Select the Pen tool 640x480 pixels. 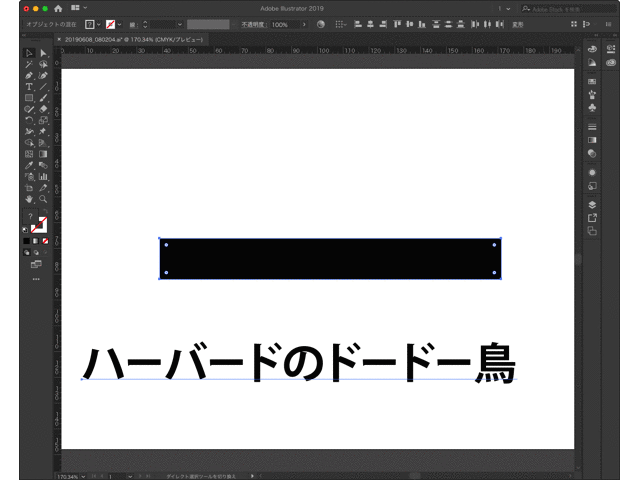click(x=29, y=76)
